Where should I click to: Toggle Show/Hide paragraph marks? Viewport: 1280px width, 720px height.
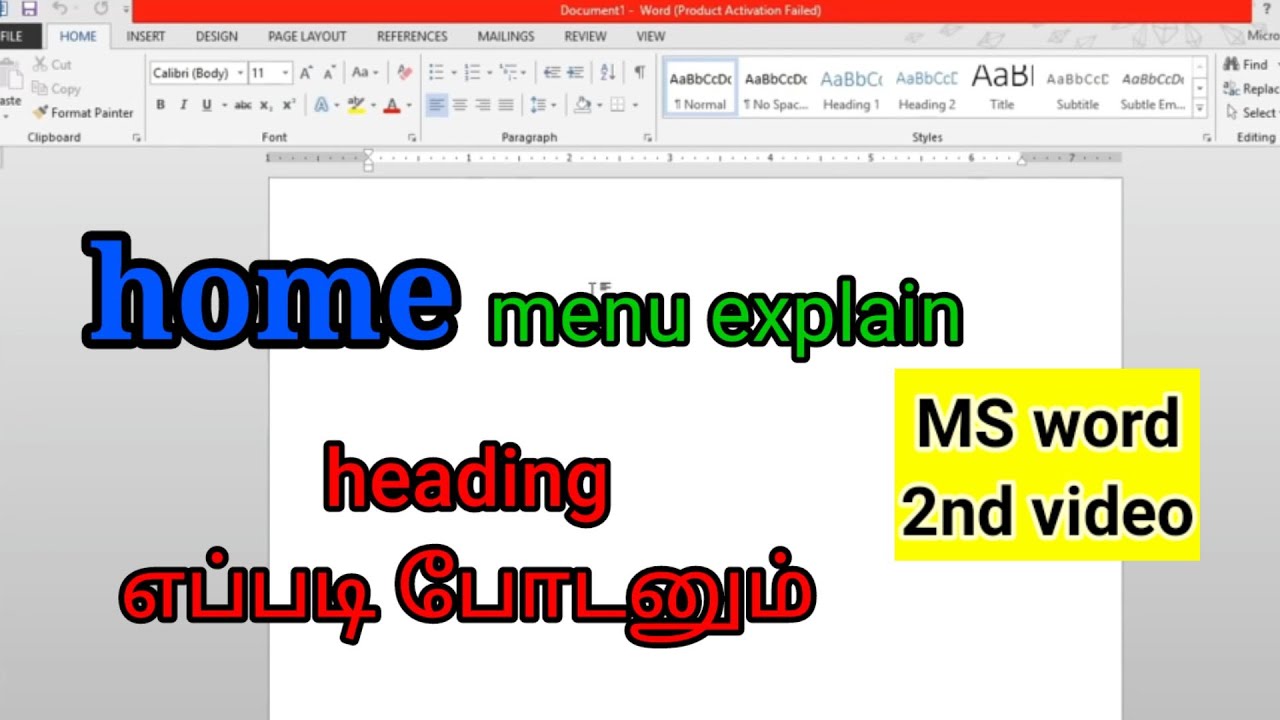(x=639, y=73)
